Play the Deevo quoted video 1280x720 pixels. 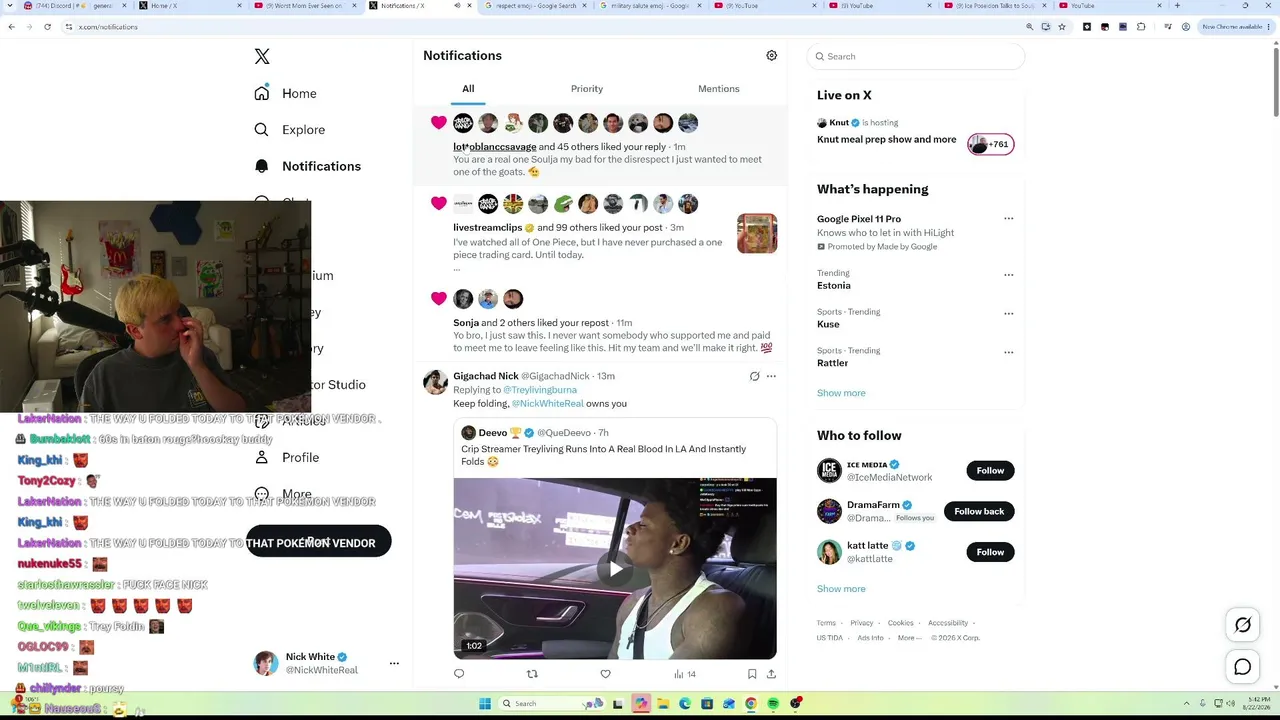(x=615, y=569)
